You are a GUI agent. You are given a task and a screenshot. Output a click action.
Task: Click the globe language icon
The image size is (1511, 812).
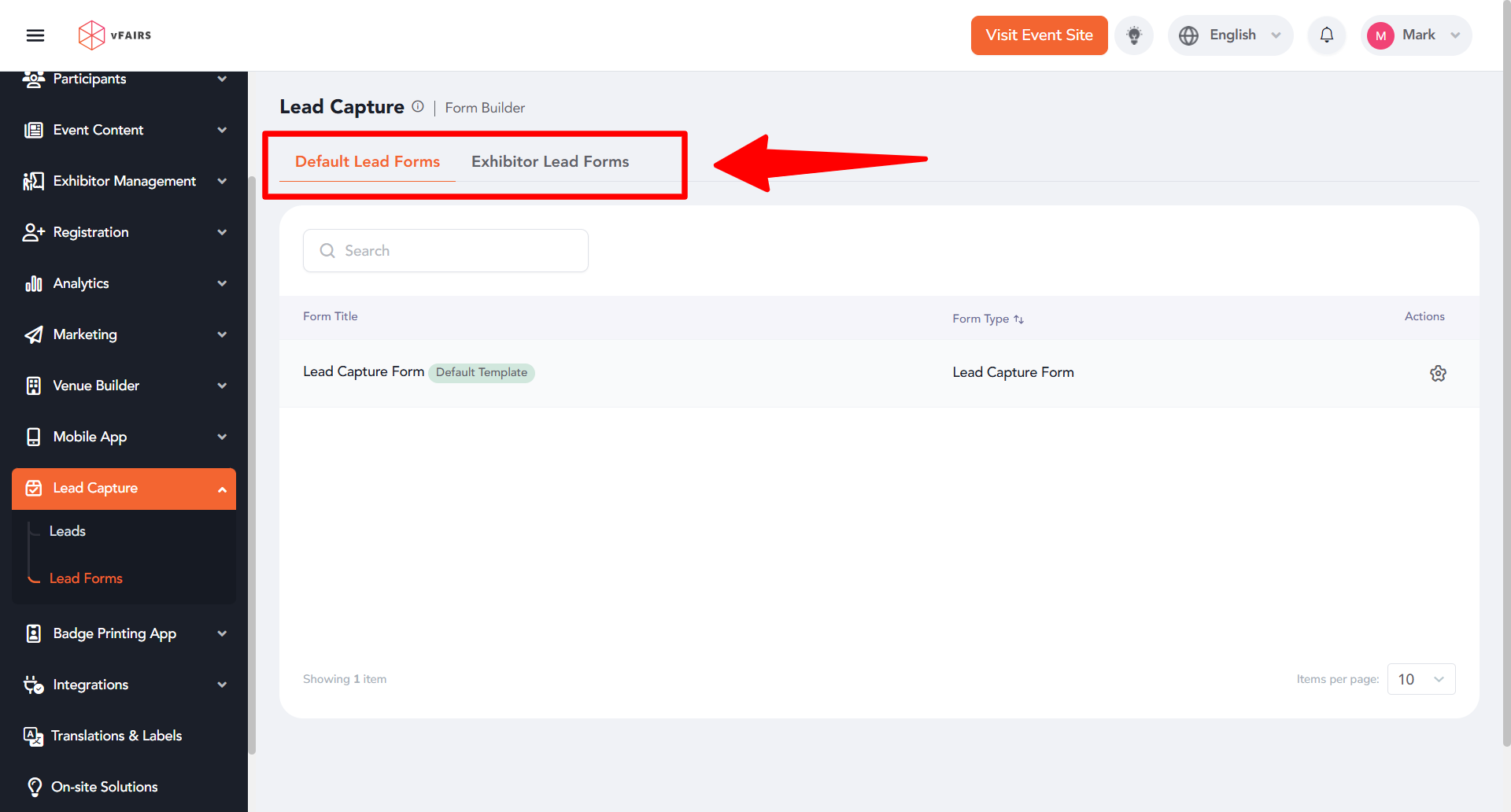point(1189,35)
